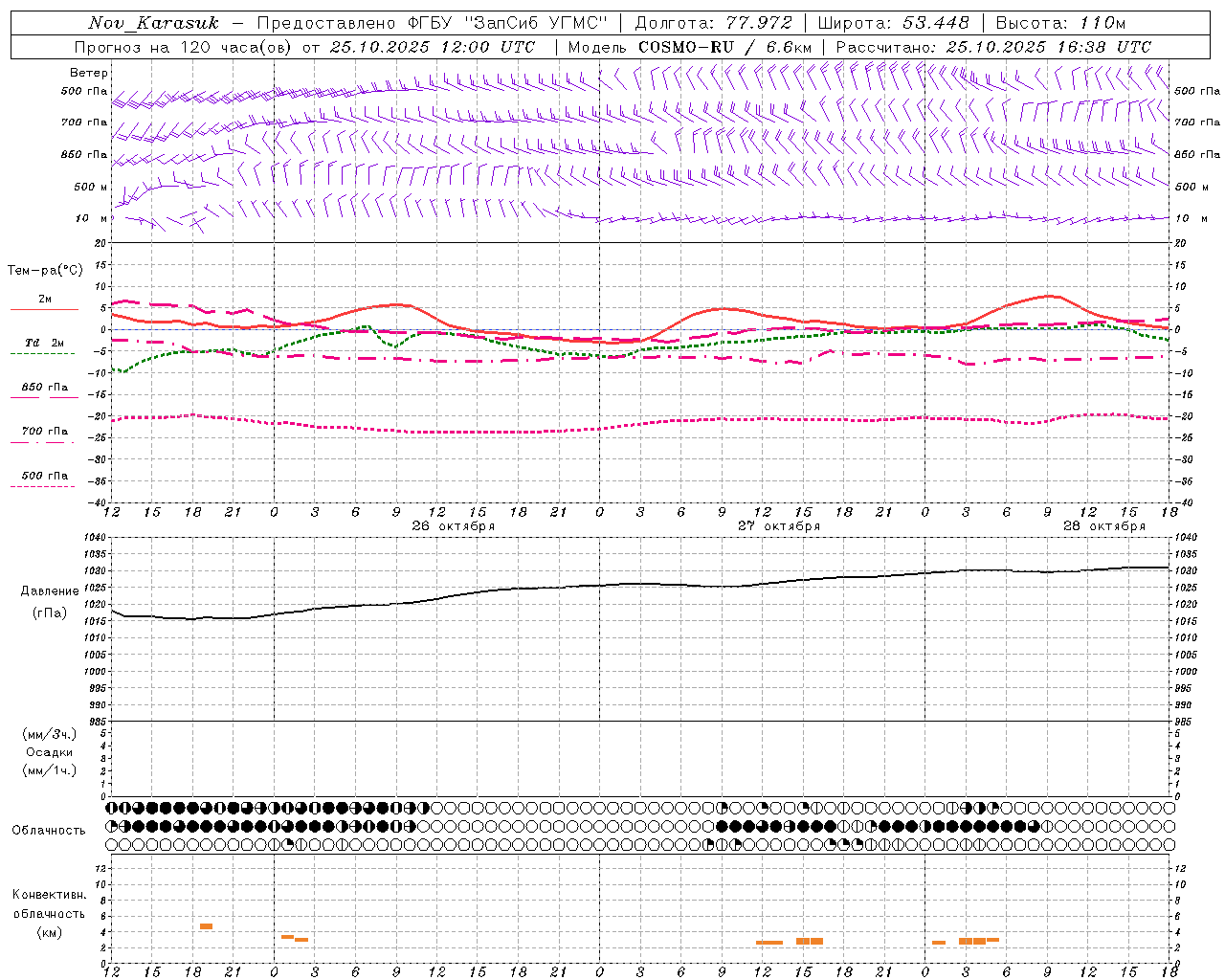This screenshot has width=1225, height=980.
Task: Click the 'Модель COSMO-RU / 6.6км' label
Action: pos(689,47)
